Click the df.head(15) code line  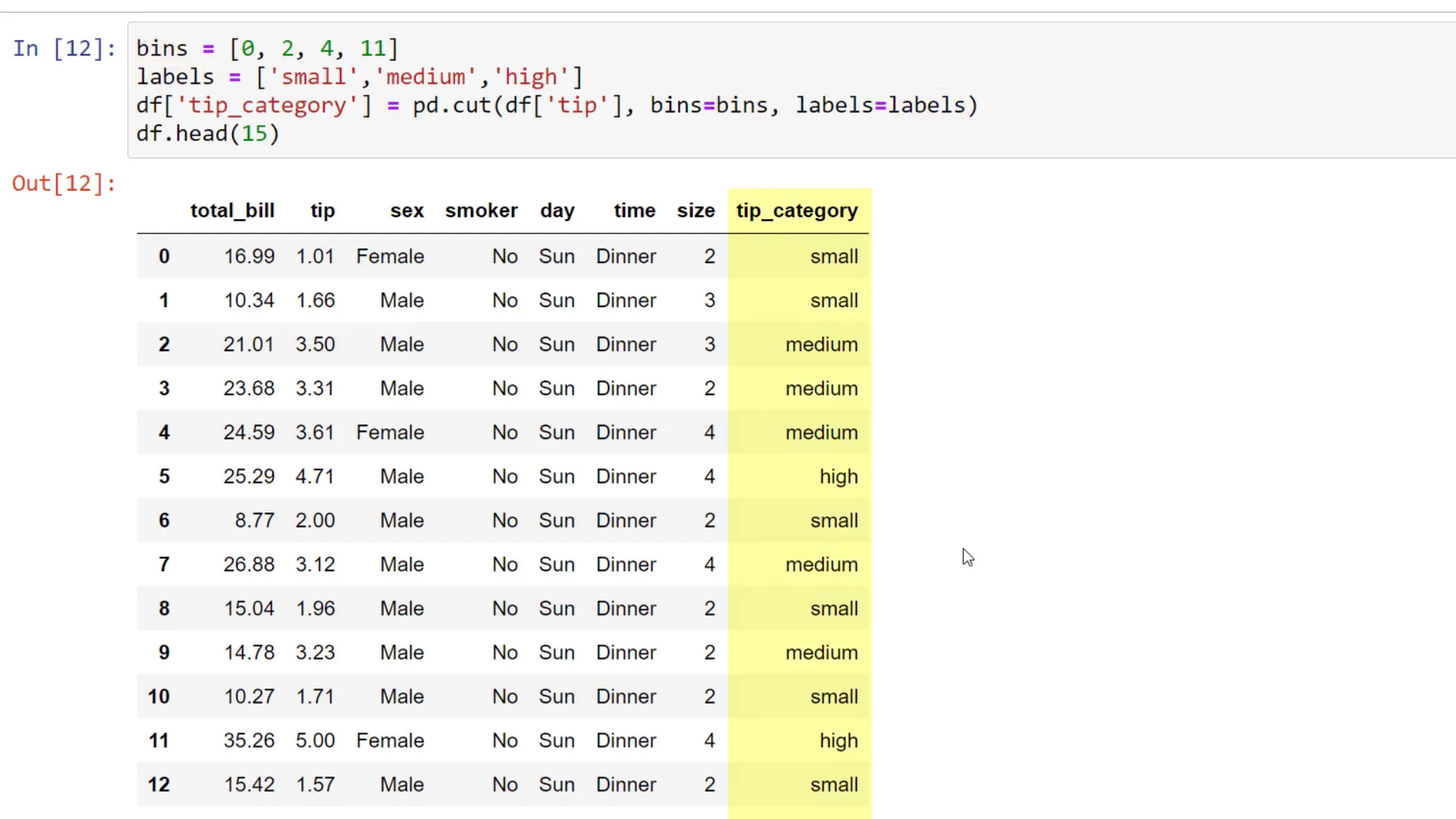click(x=207, y=133)
